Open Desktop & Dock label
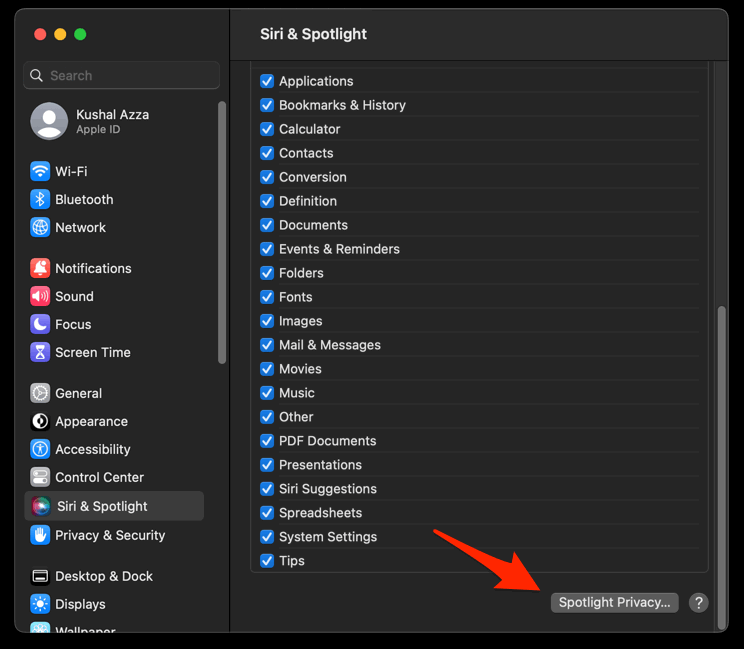Image resolution: width=744 pixels, height=649 pixels. pos(104,576)
